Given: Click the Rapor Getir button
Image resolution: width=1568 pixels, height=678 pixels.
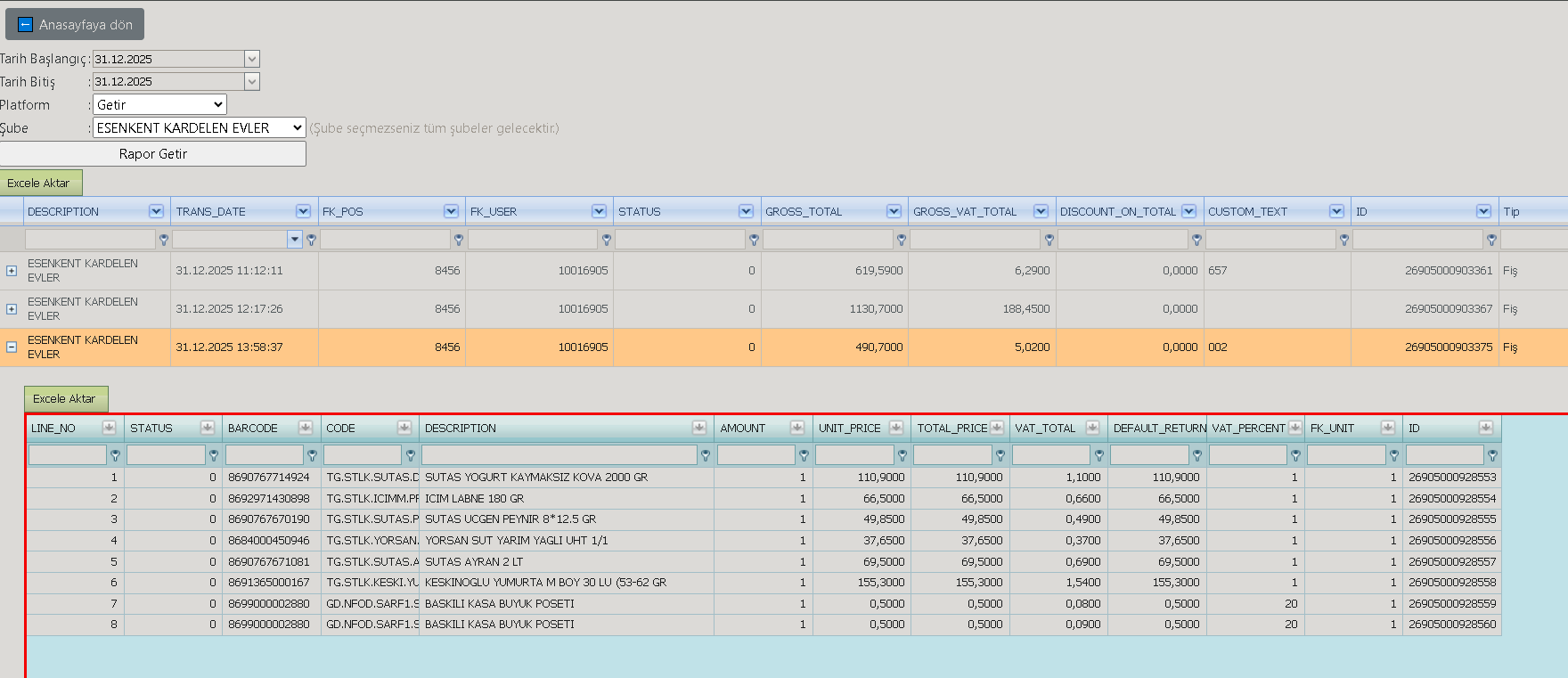Looking at the screenshot, I should point(152,153).
